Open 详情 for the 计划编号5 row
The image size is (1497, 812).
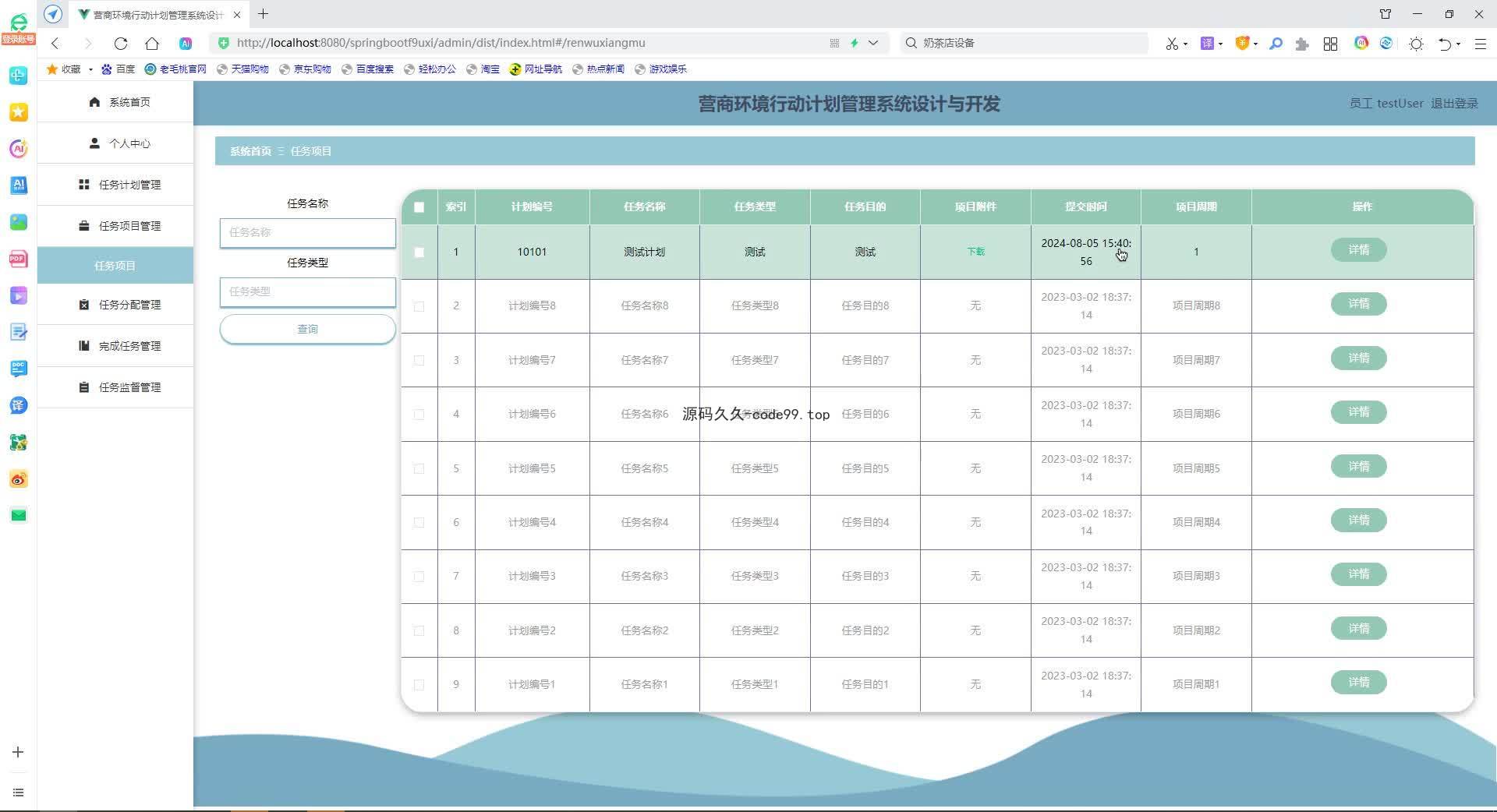[1358, 466]
